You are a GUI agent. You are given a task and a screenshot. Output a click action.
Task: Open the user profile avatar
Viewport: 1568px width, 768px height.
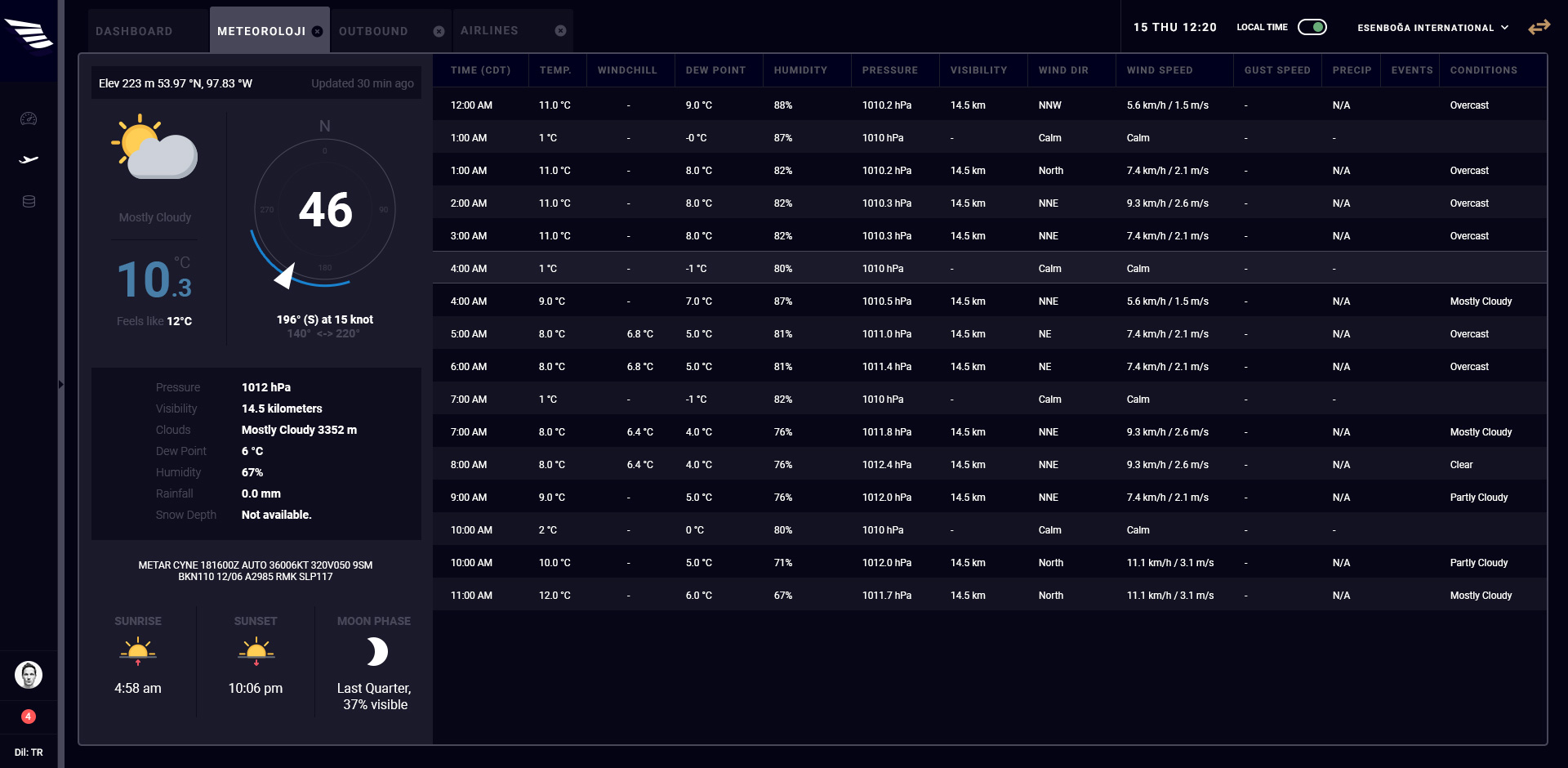29,675
